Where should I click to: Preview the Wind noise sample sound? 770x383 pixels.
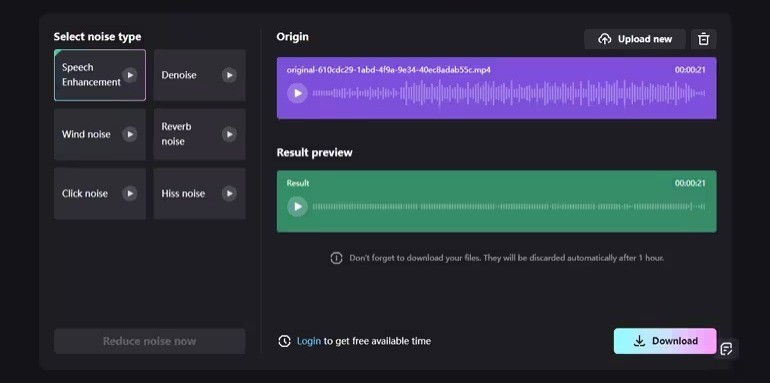(130, 134)
